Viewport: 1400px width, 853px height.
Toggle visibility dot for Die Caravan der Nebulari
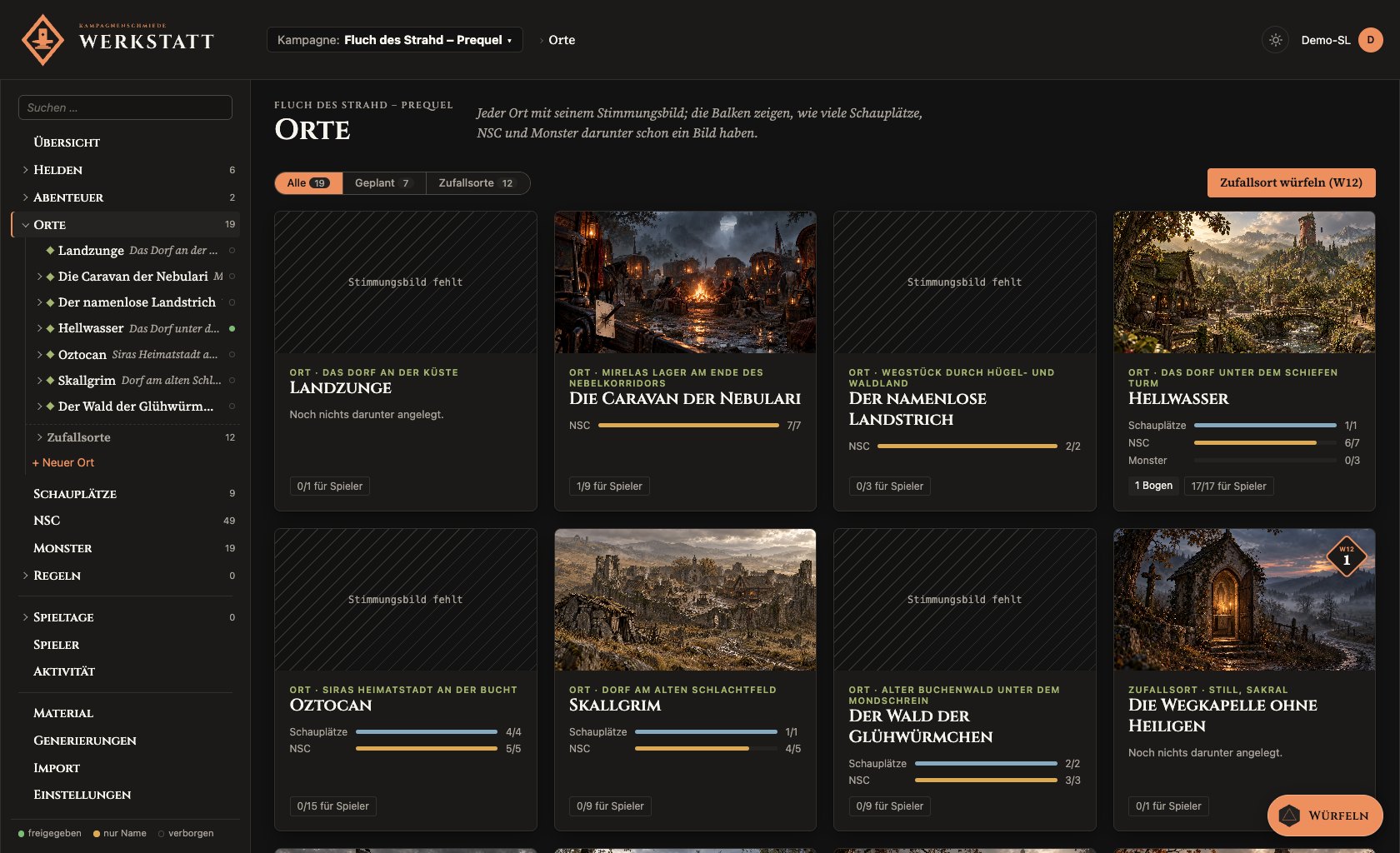pyautogui.click(x=232, y=277)
